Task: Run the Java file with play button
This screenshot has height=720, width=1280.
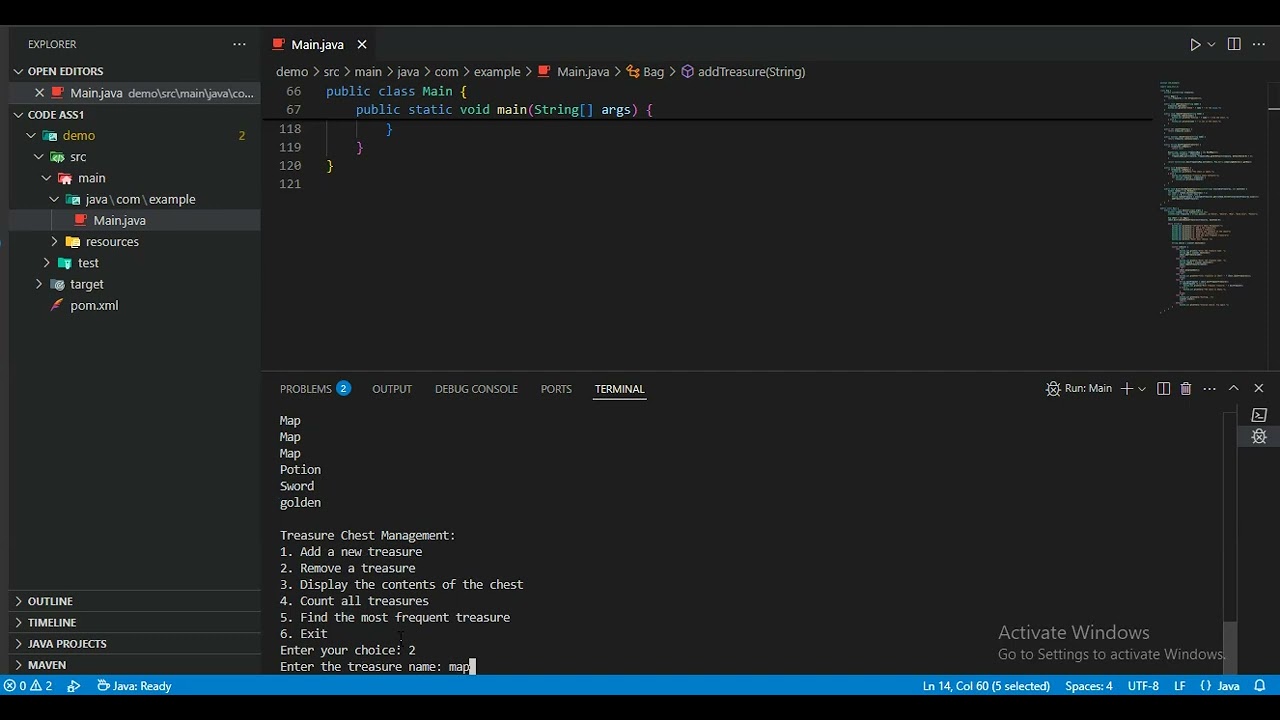Action: click(x=1195, y=44)
